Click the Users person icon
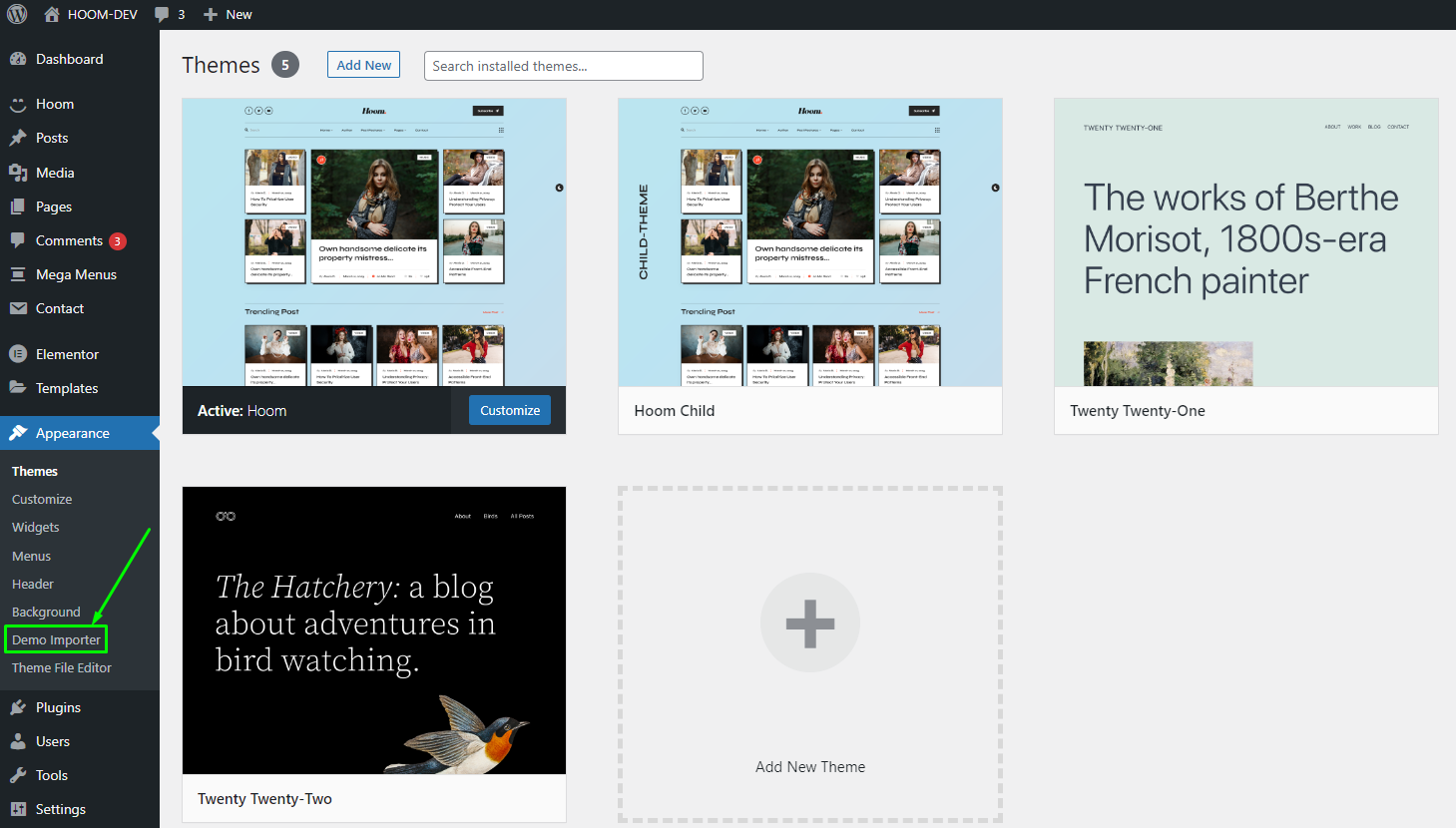 [18, 741]
